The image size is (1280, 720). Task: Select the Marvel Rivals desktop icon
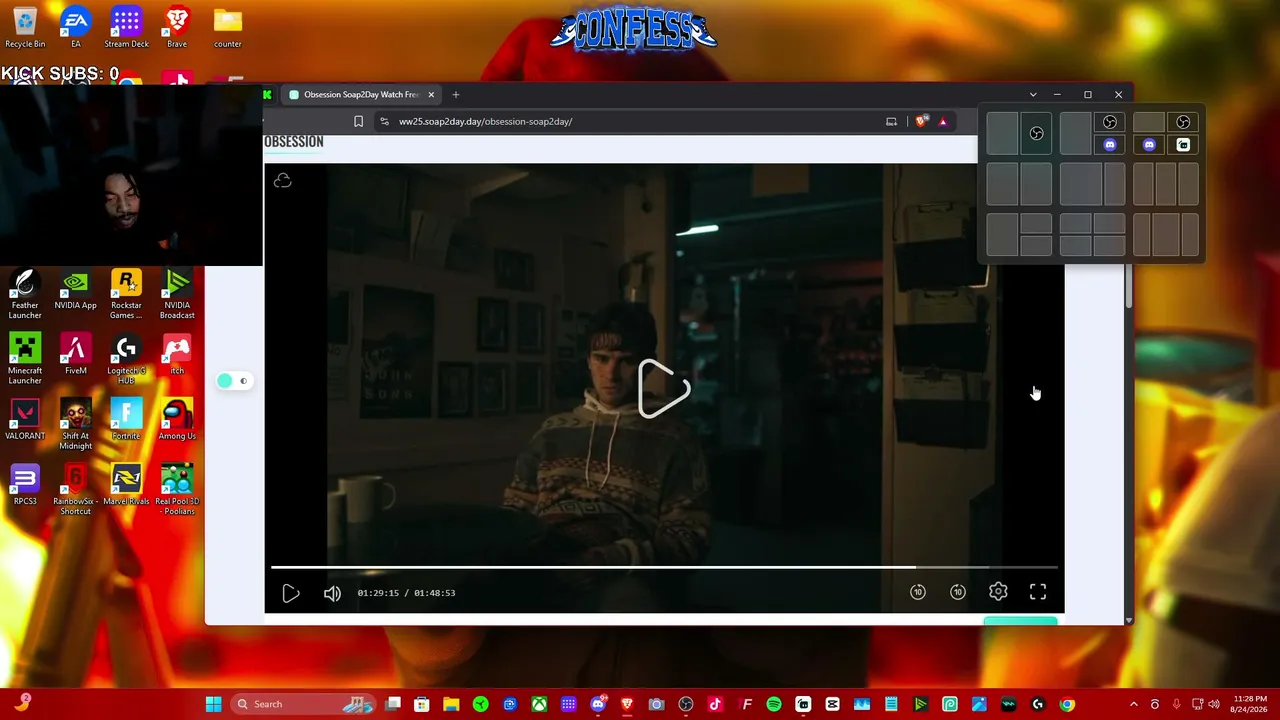click(x=126, y=485)
